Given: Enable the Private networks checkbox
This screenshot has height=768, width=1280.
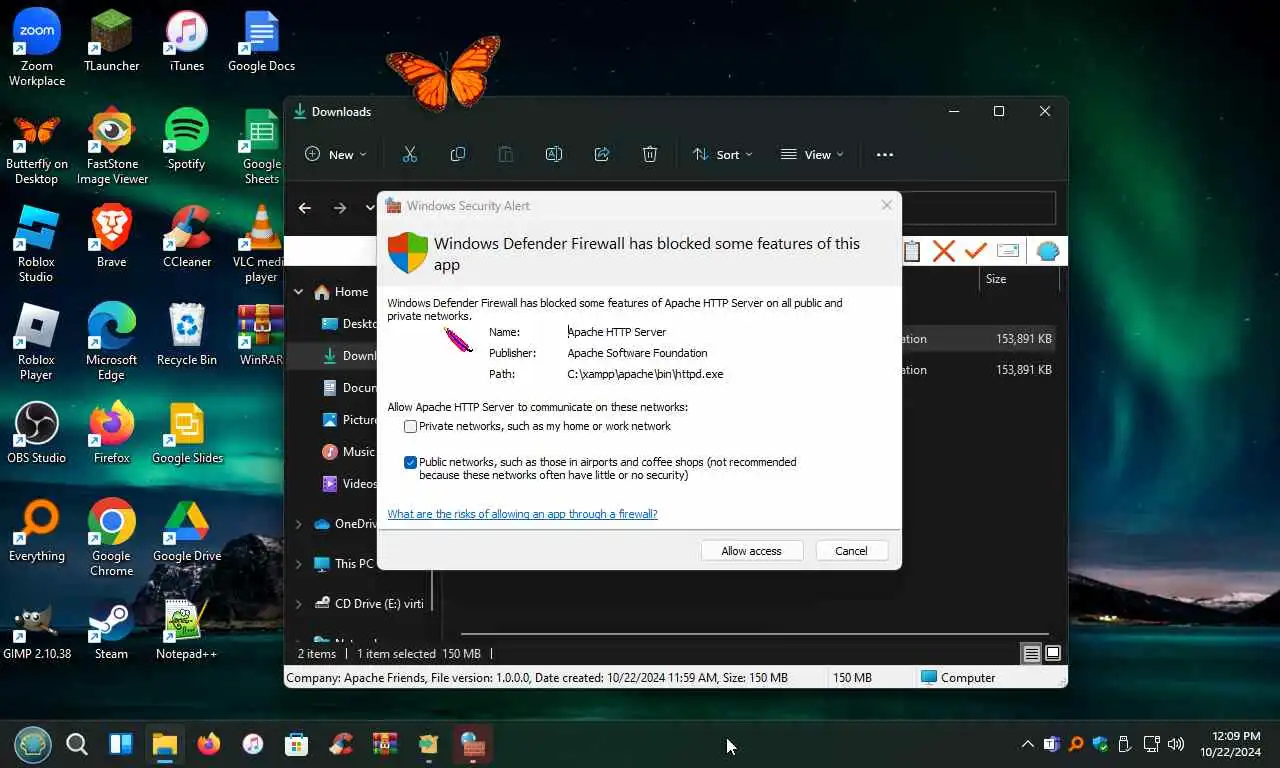Looking at the screenshot, I should point(410,426).
